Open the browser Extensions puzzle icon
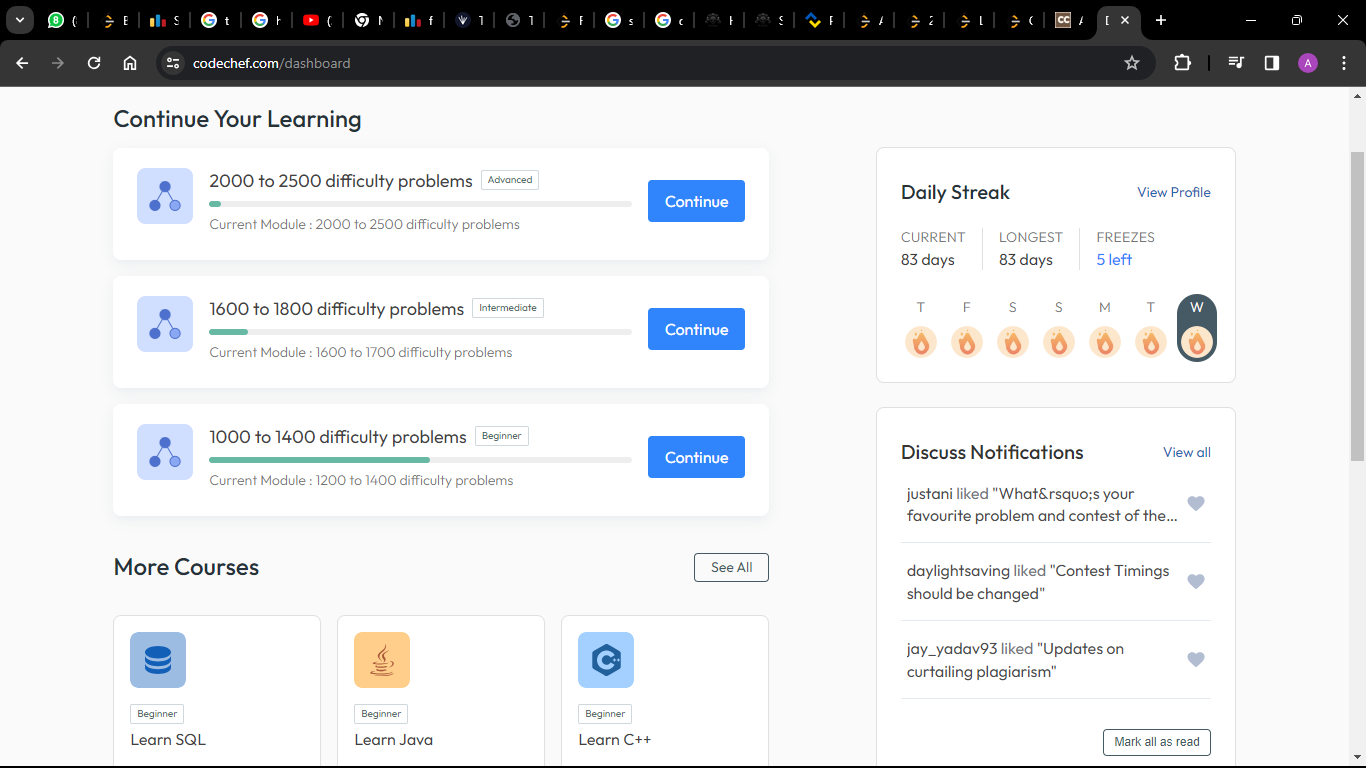The height and width of the screenshot is (768, 1366). (1182, 63)
